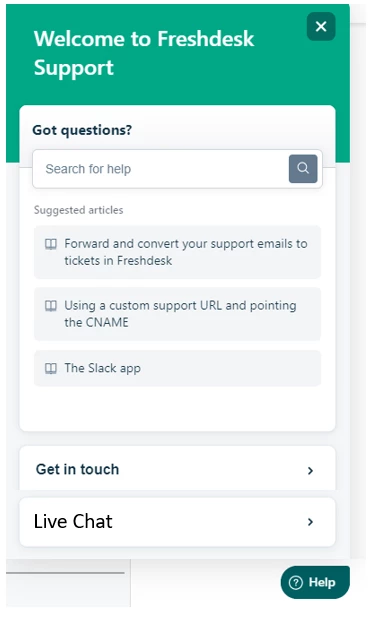Close the Freshdesk Support widget

(x=321, y=27)
